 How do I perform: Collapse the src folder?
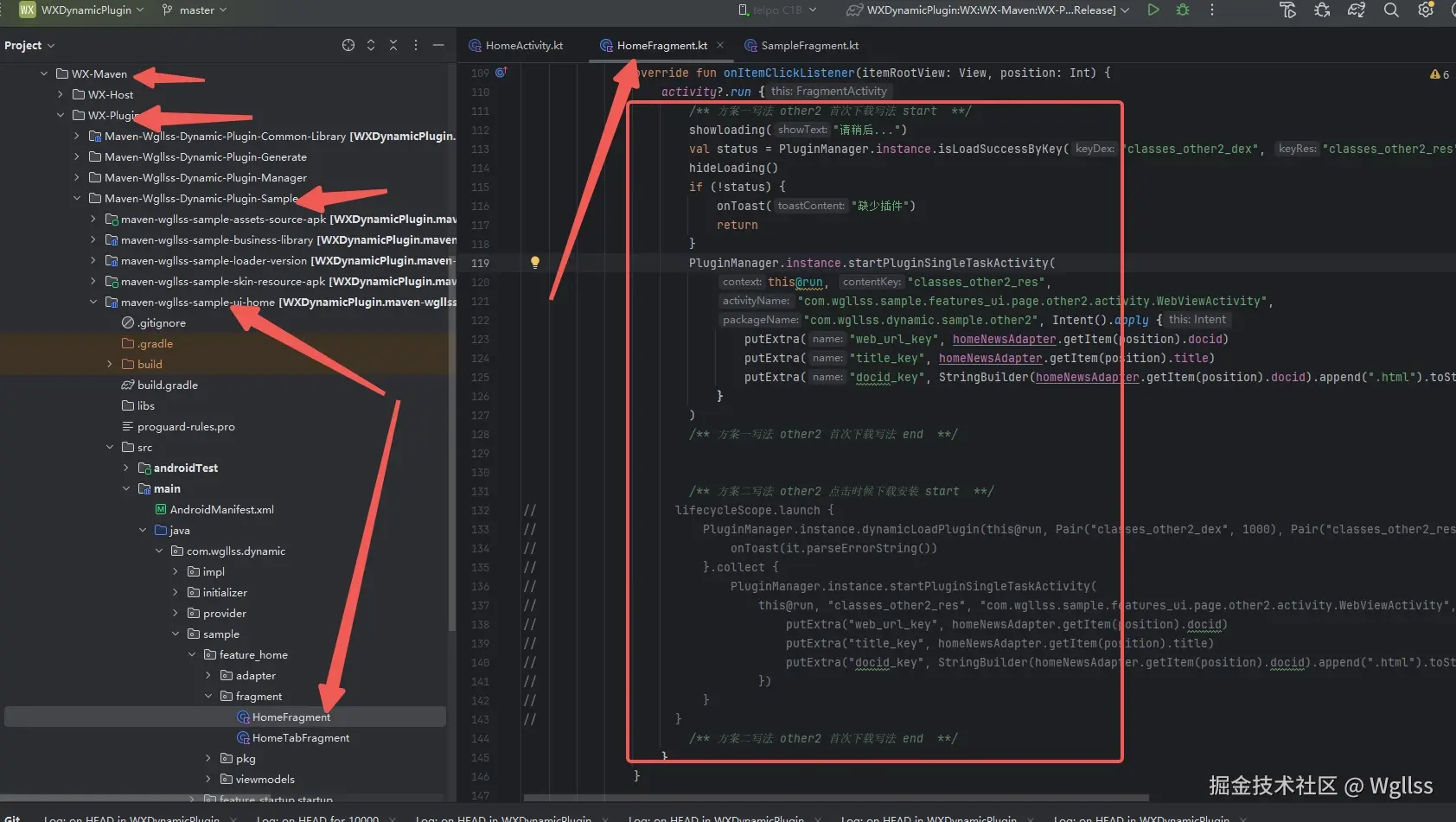point(110,447)
